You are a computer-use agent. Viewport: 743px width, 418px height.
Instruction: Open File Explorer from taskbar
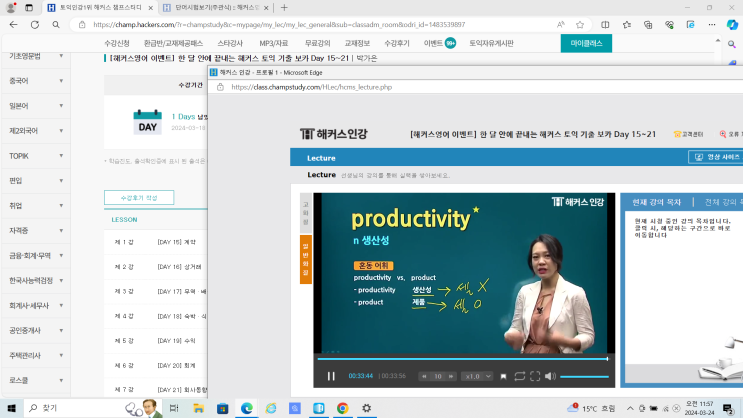point(198,408)
